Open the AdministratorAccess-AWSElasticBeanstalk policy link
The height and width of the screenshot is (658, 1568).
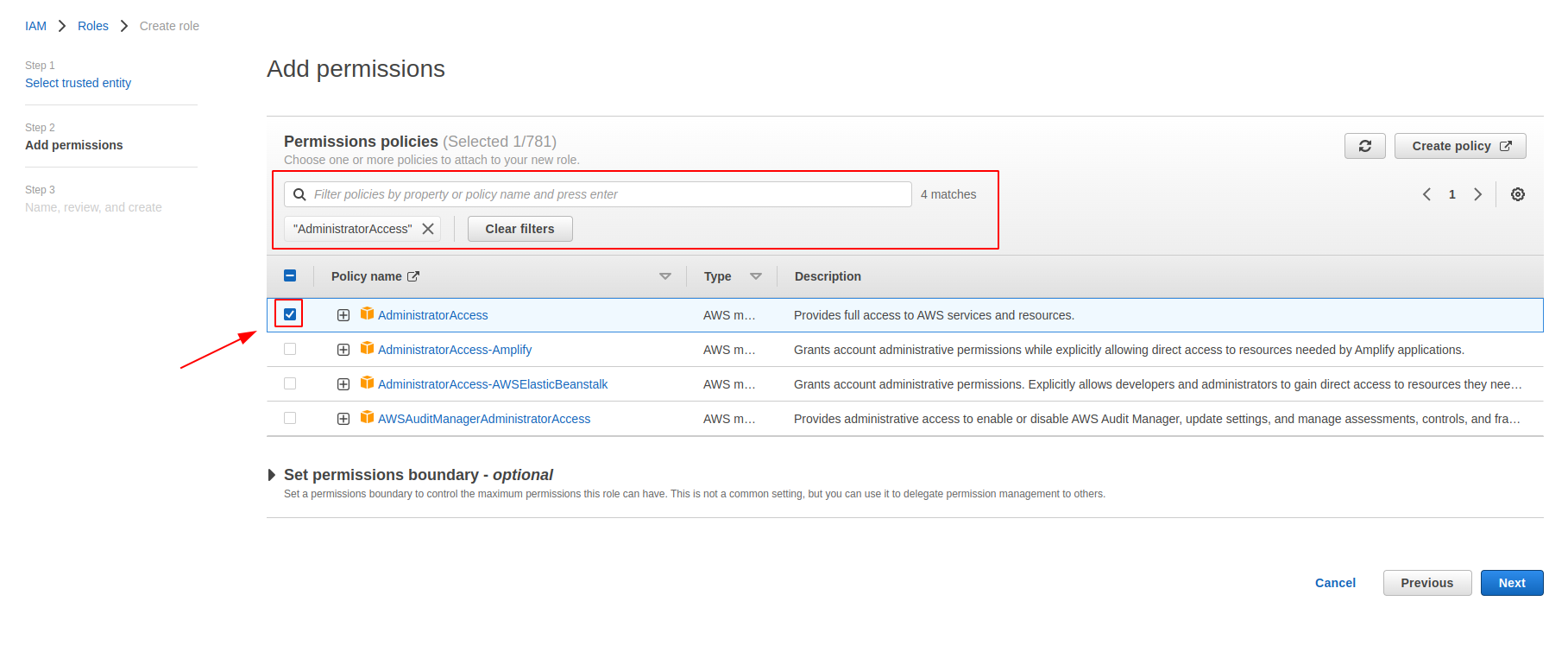(x=493, y=384)
